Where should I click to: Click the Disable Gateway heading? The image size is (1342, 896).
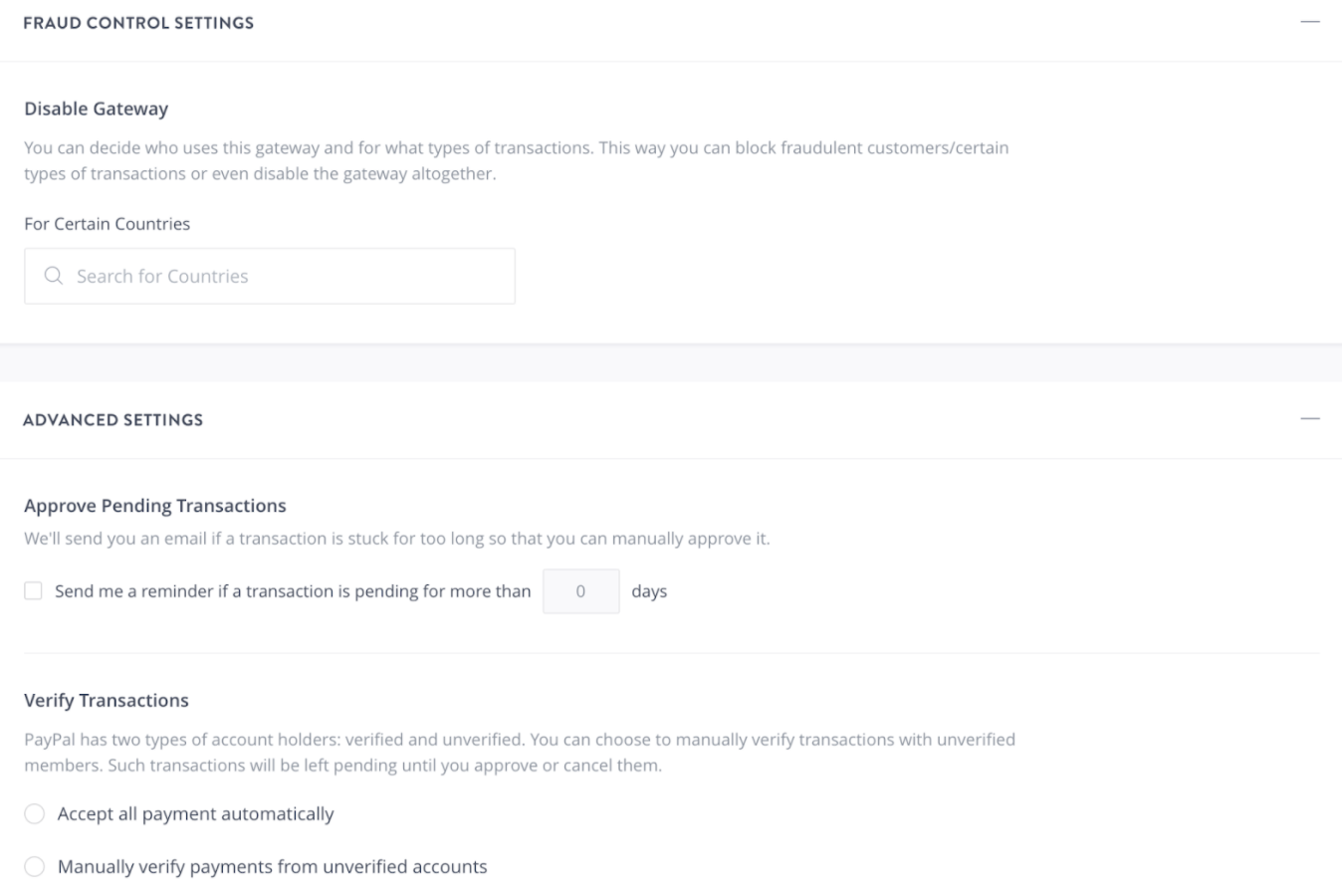[x=97, y=109]
